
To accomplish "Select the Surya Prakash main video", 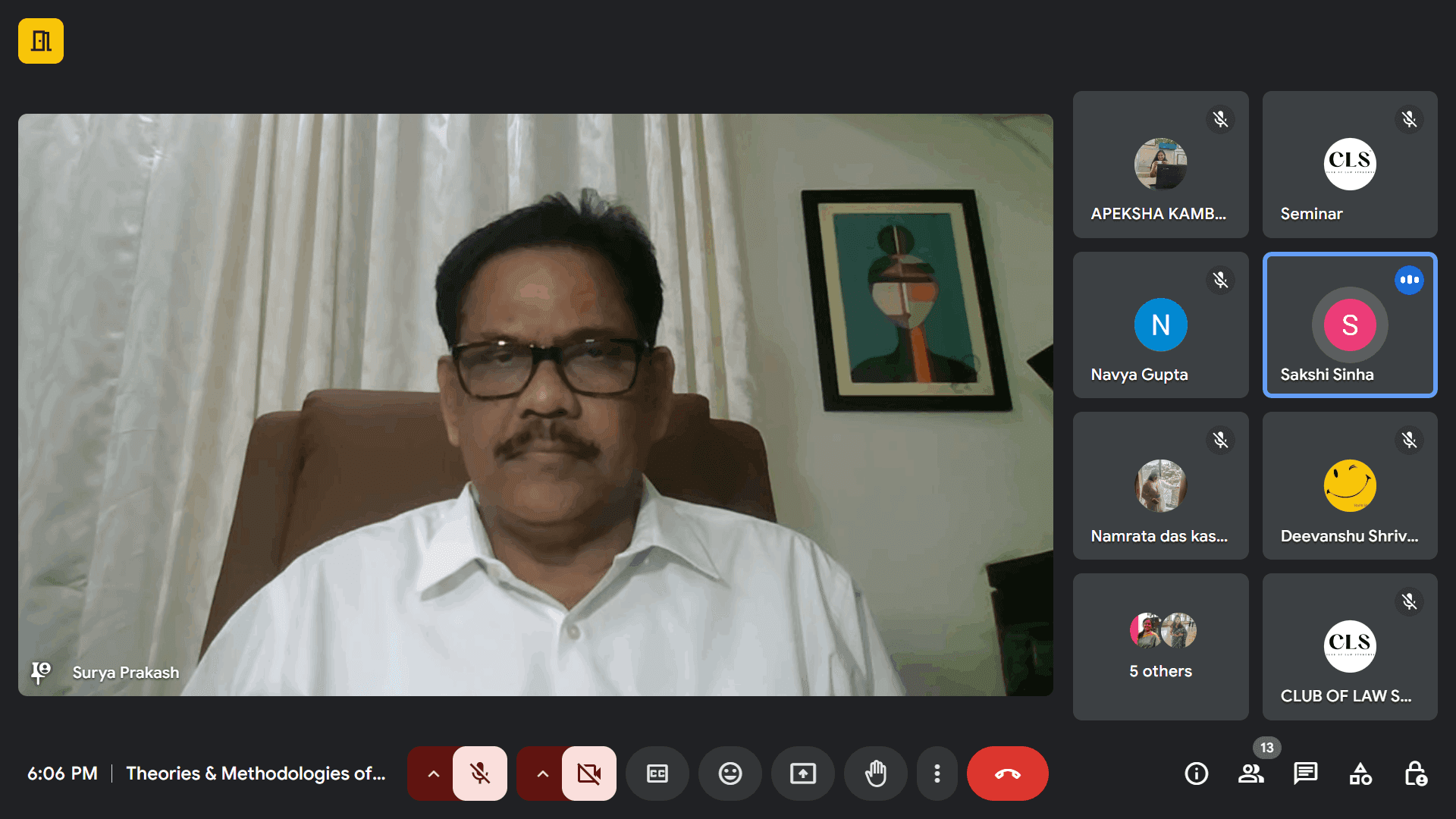I will pos(535,405).
